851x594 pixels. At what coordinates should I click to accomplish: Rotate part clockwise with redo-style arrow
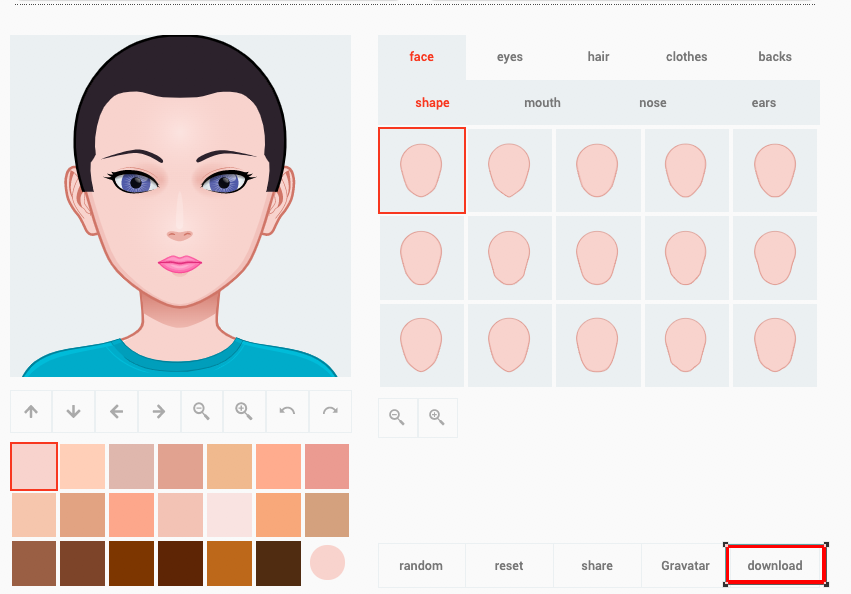(x=330, y=412)
